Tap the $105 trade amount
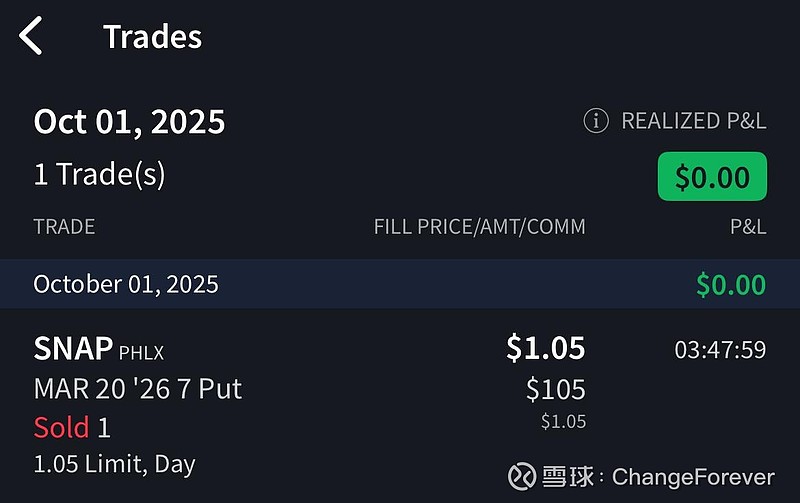Screen dimensions: 800x503 click(x=555, y=388)
